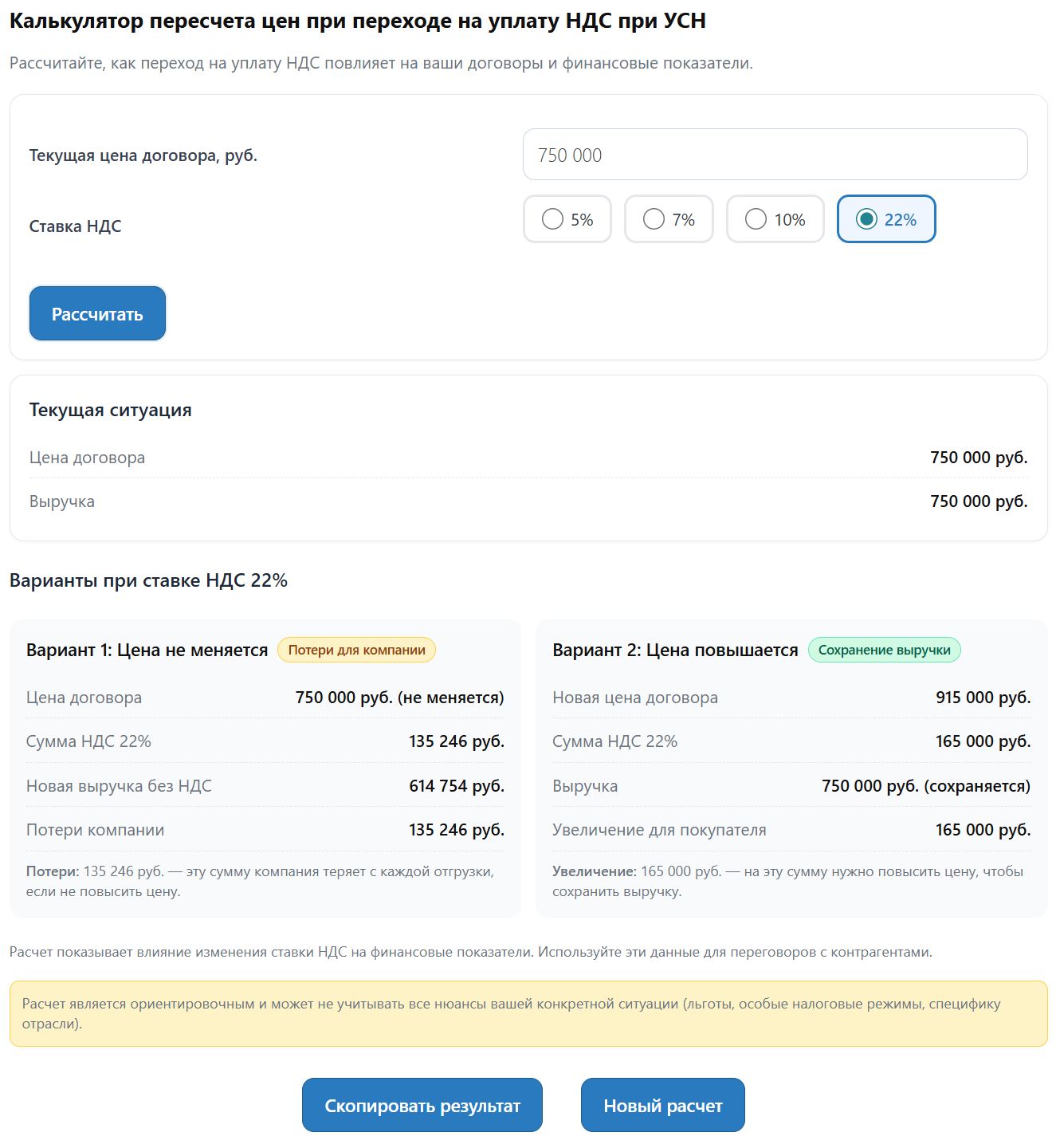Click the Скопировать результат button
This screenshot has width=1056, height=1148.
tap(422, 1106)
